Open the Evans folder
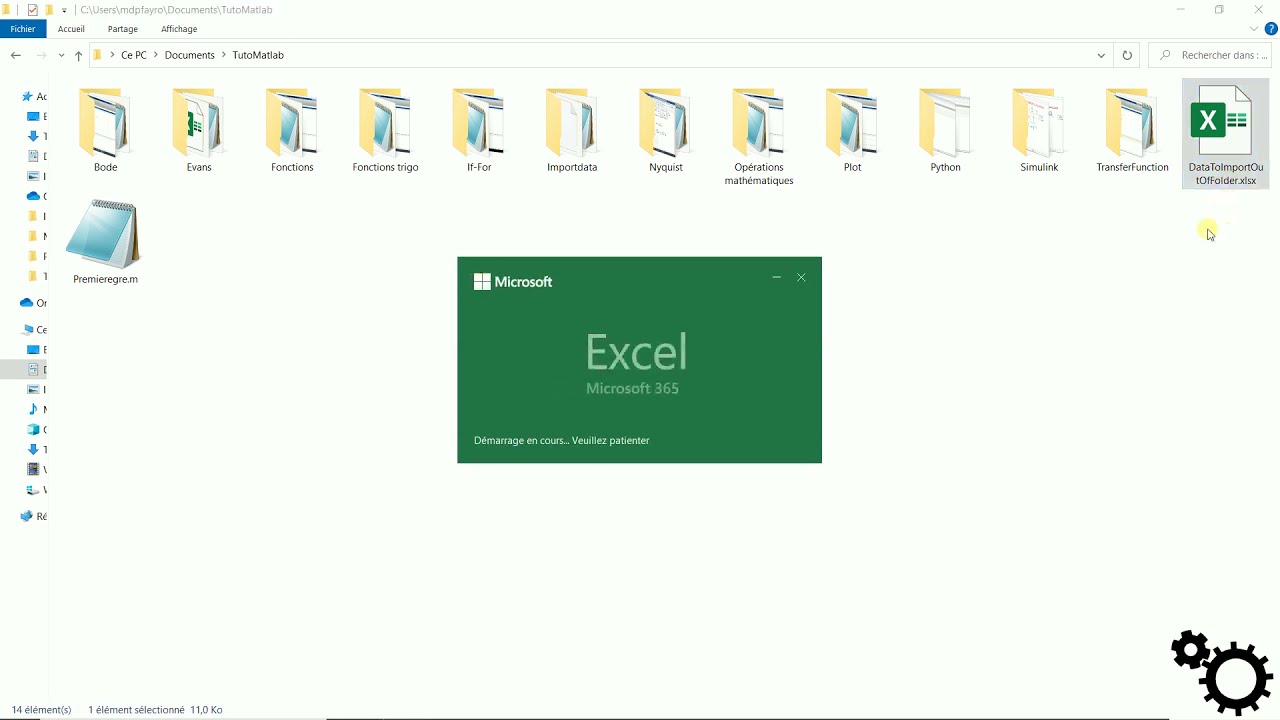1280x720 pixels. pyautogui.click(x=199, y=131)
